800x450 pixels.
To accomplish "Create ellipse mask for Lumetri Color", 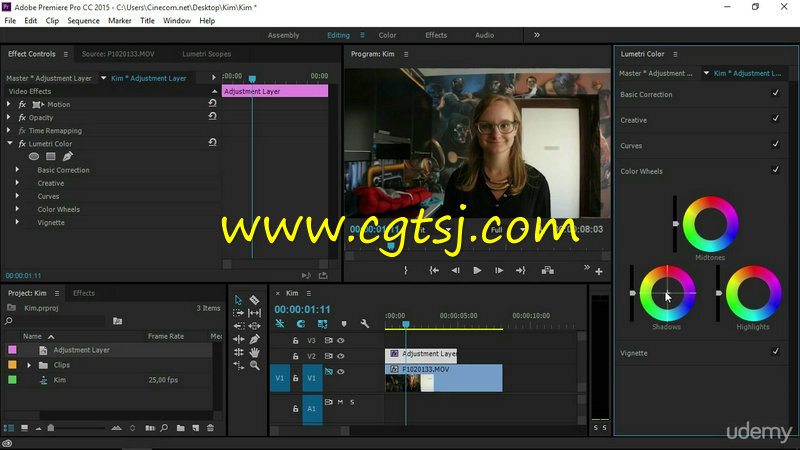I will [34, 156].
